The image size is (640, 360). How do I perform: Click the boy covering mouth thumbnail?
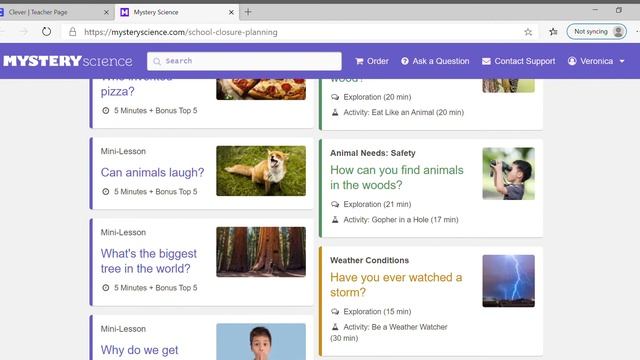pyautogui.click(x=261, y=342)
